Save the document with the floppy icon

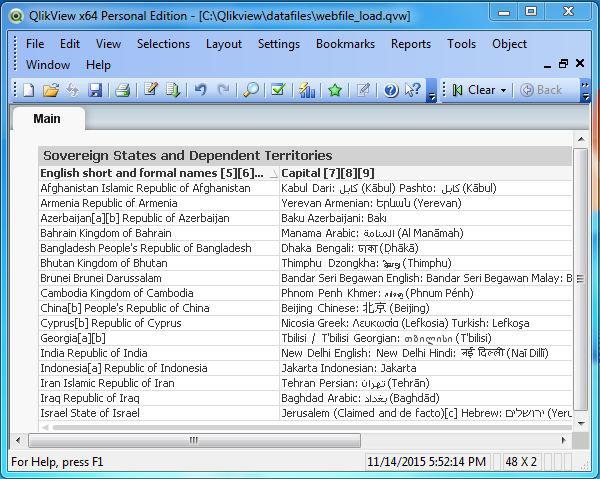tap(95, 90)
